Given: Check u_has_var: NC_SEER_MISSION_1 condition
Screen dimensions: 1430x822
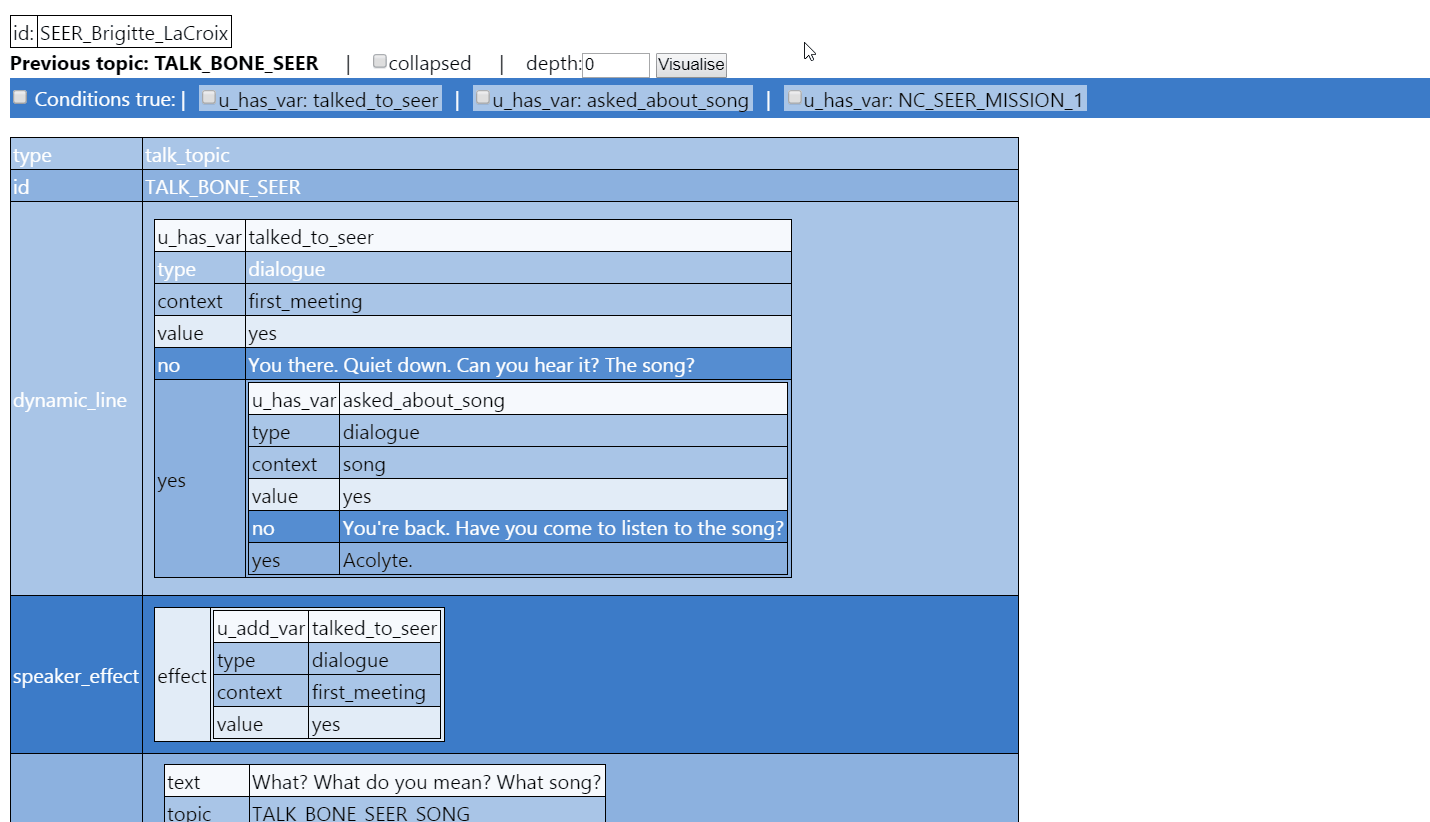Looking at the screenshot, I should (794, 98).
